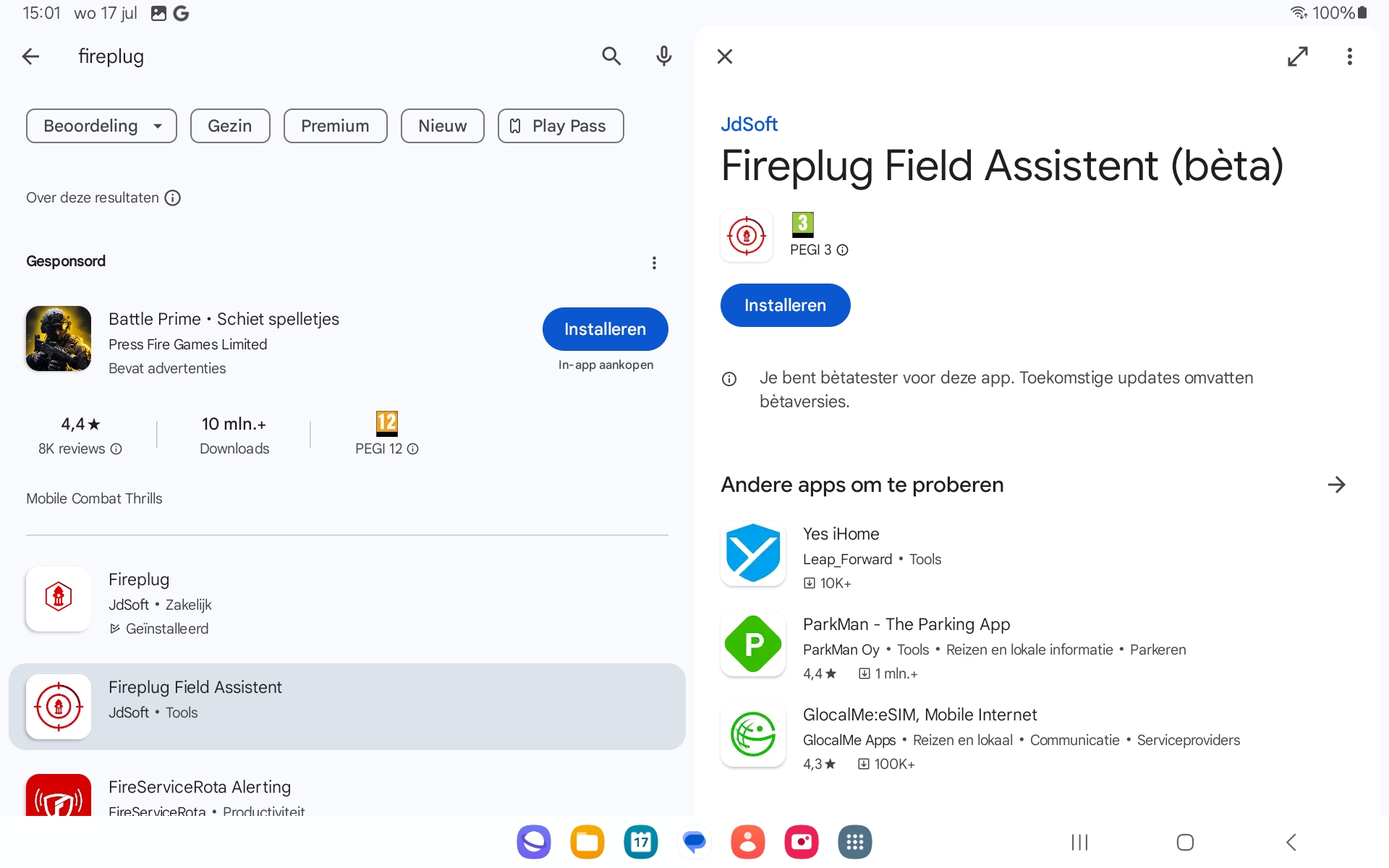This screenshot has width=1389, height=868.
Task: Open the app drawer grid icon
Action: pos(854,842)
